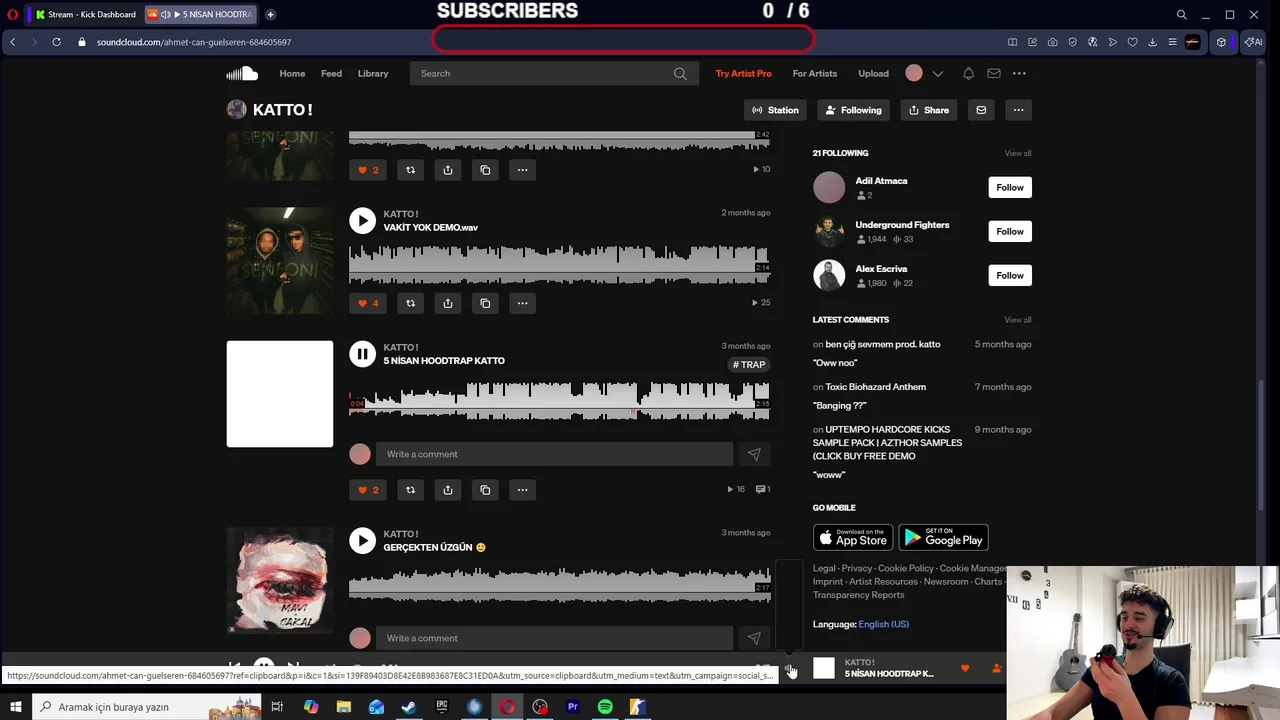Switch to Stream - Kick Dashboard browser tab

pyautogui.click(x=85, y=14)
